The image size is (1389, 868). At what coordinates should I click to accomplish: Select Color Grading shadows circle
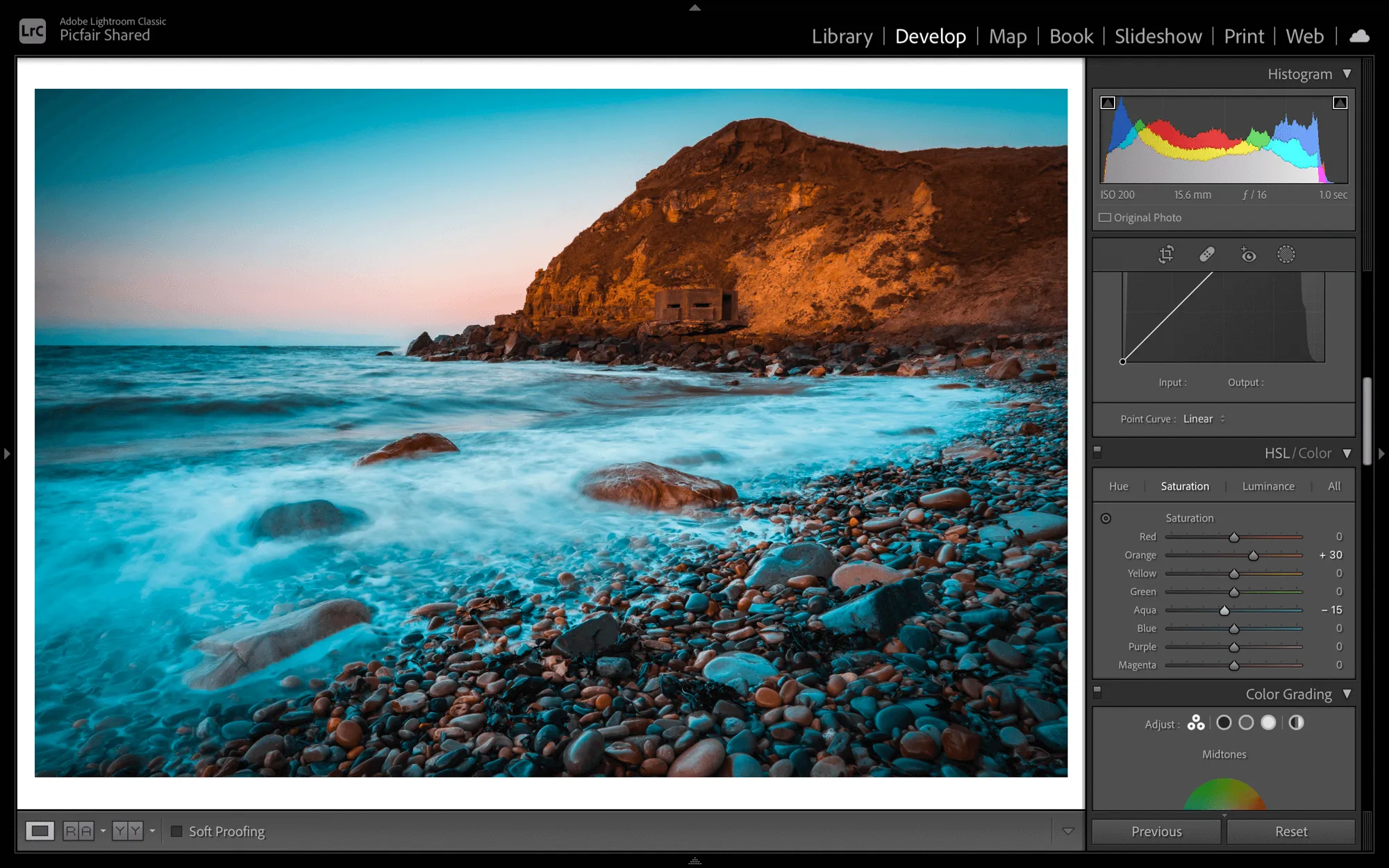(1224, 723)
